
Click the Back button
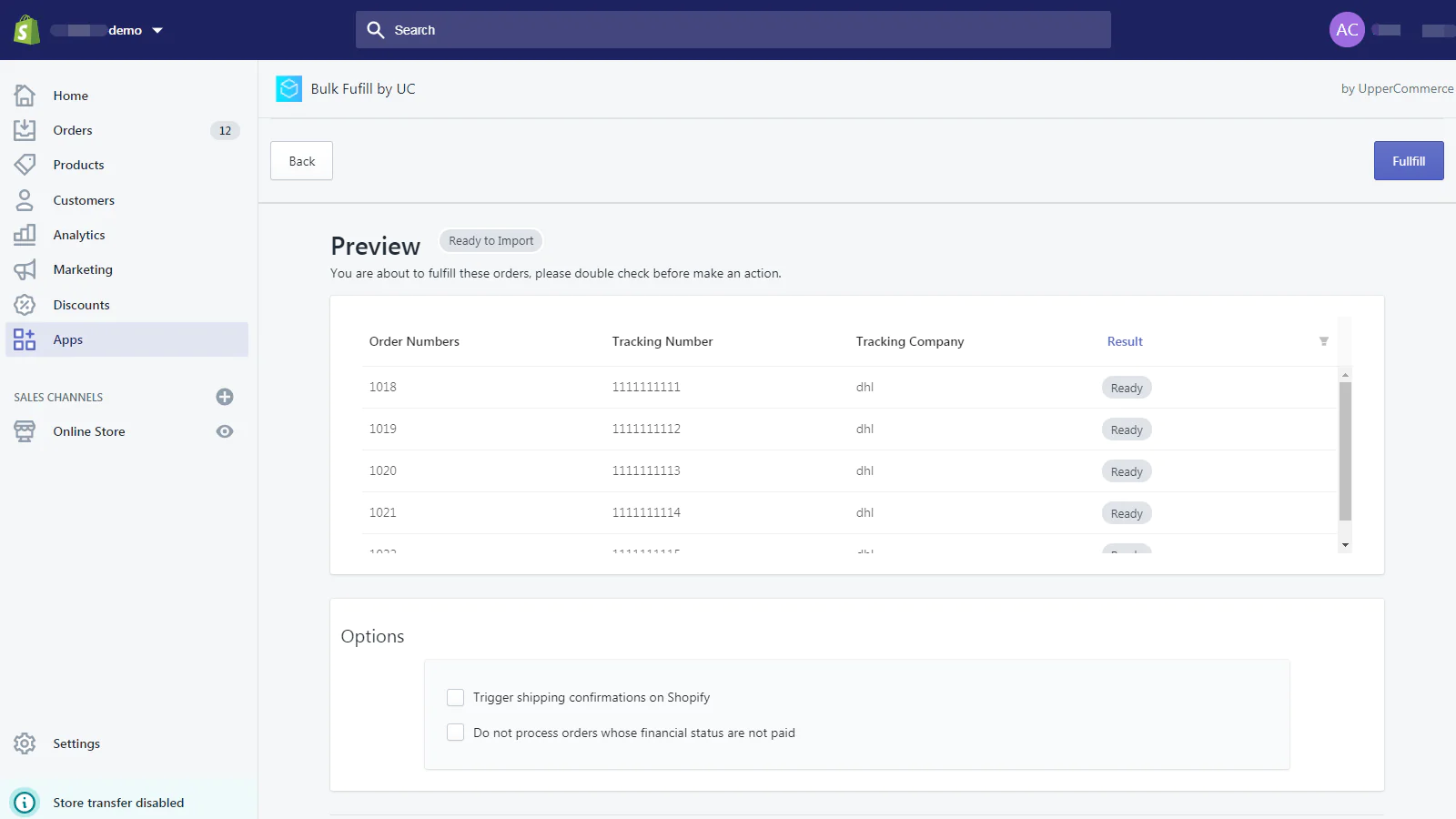[x=301, y=161]
